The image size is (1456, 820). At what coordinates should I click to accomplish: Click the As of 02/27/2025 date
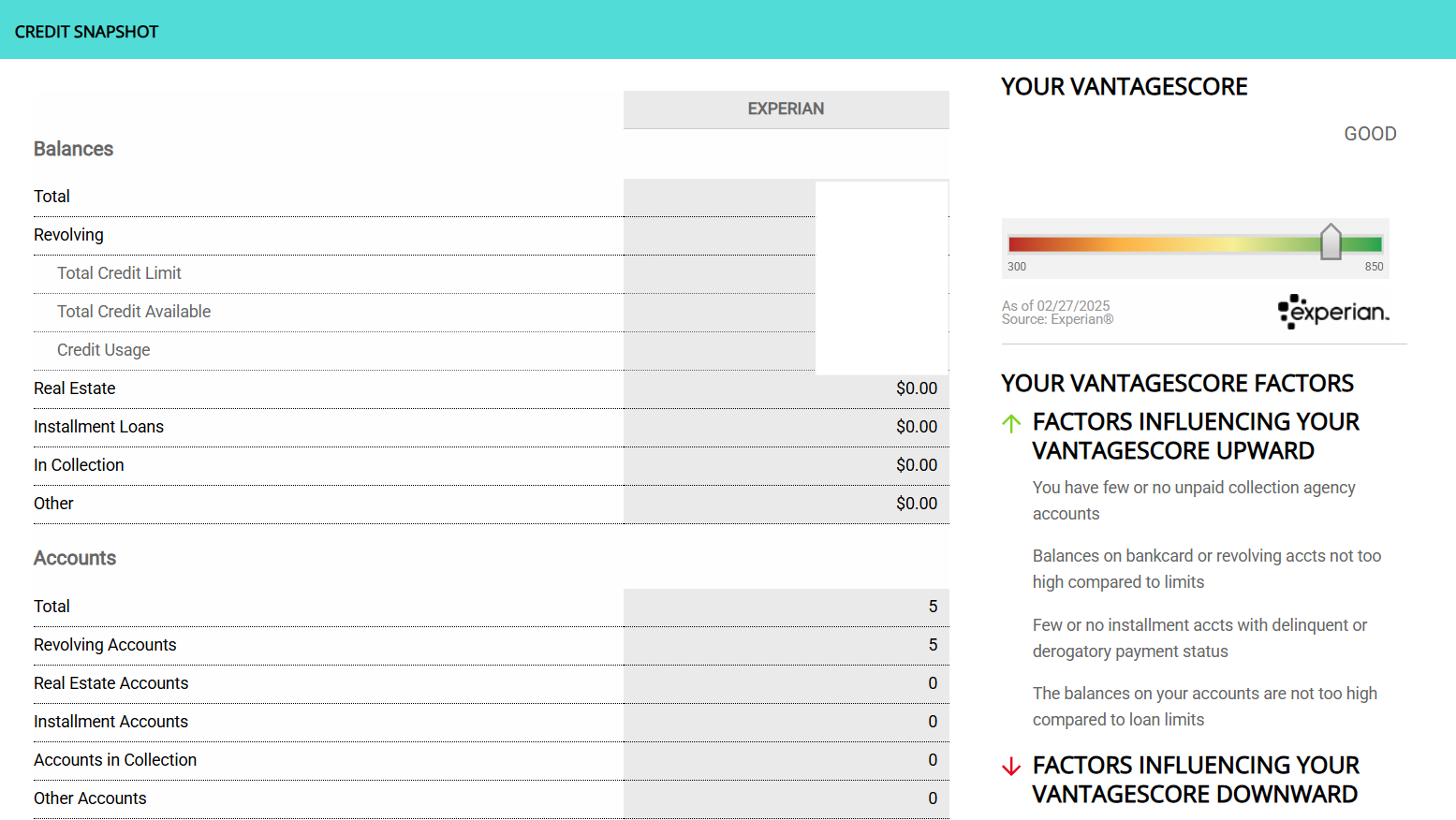[1055, 305]
